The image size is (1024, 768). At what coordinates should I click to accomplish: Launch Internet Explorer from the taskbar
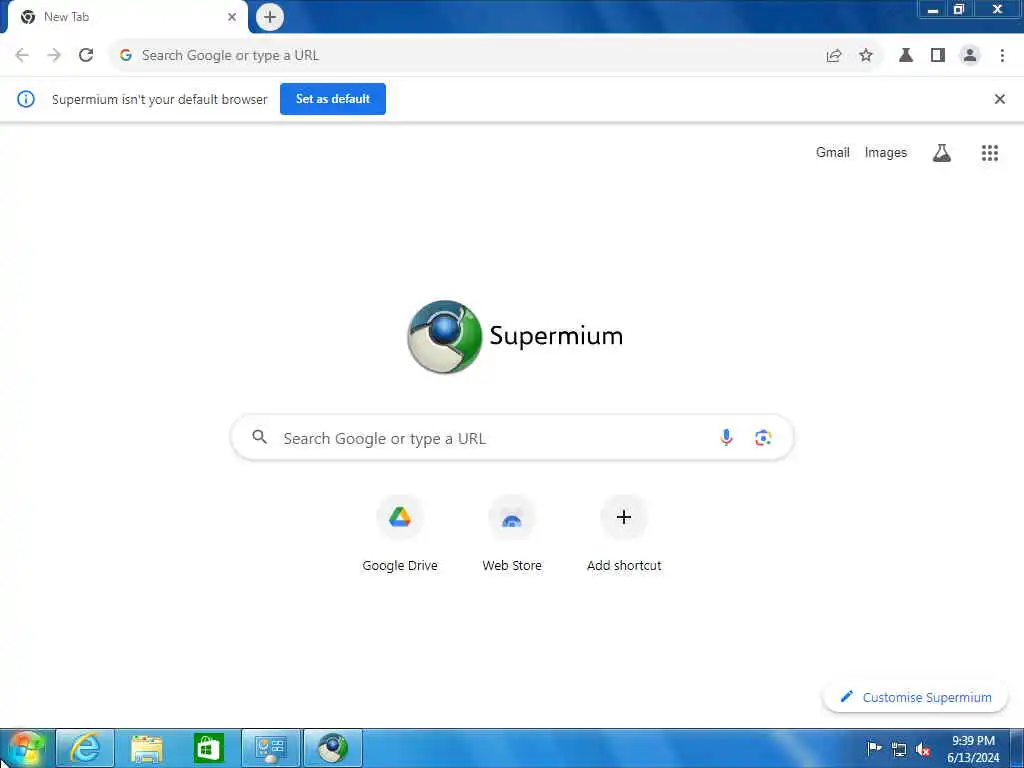pyautogui.click(x=86, y=748)
